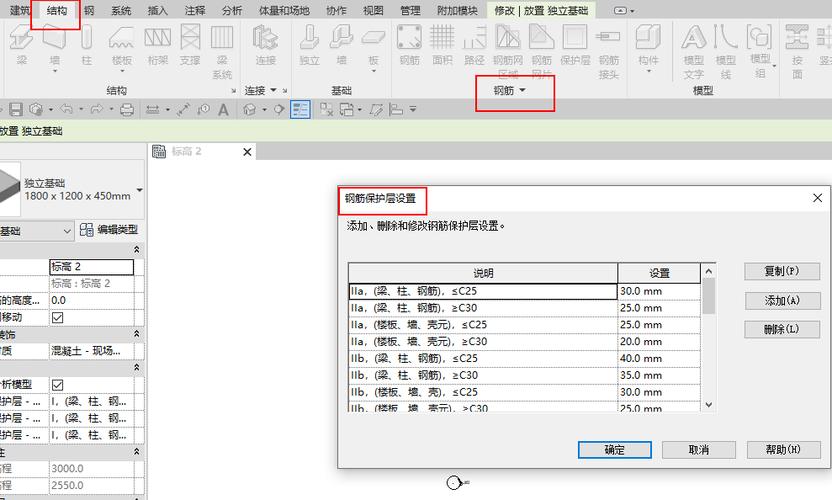Click the save icon in quick access toolbar

click(x=16, y=109)
